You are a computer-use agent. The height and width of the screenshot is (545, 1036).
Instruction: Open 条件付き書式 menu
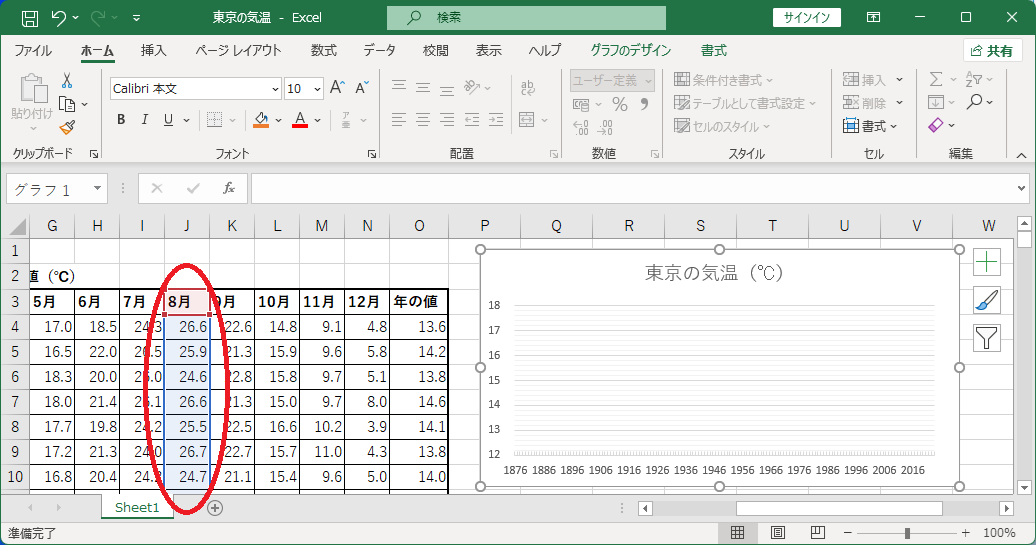click(x=723, y=80)
